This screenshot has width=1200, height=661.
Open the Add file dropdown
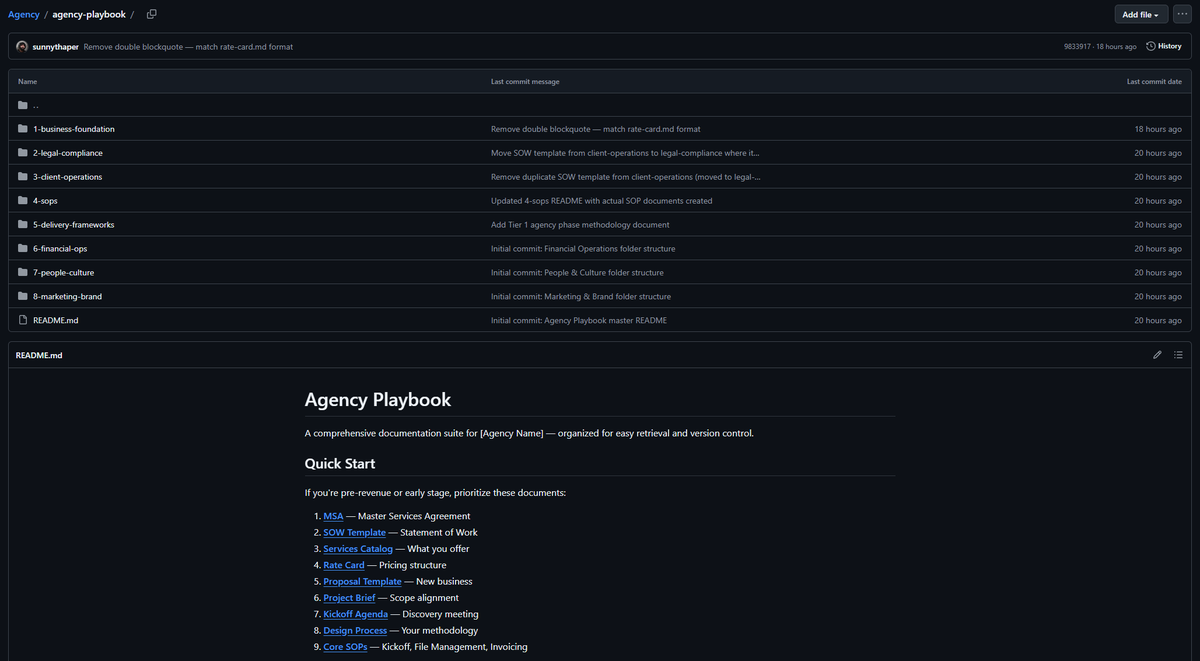pos(1141,14)
